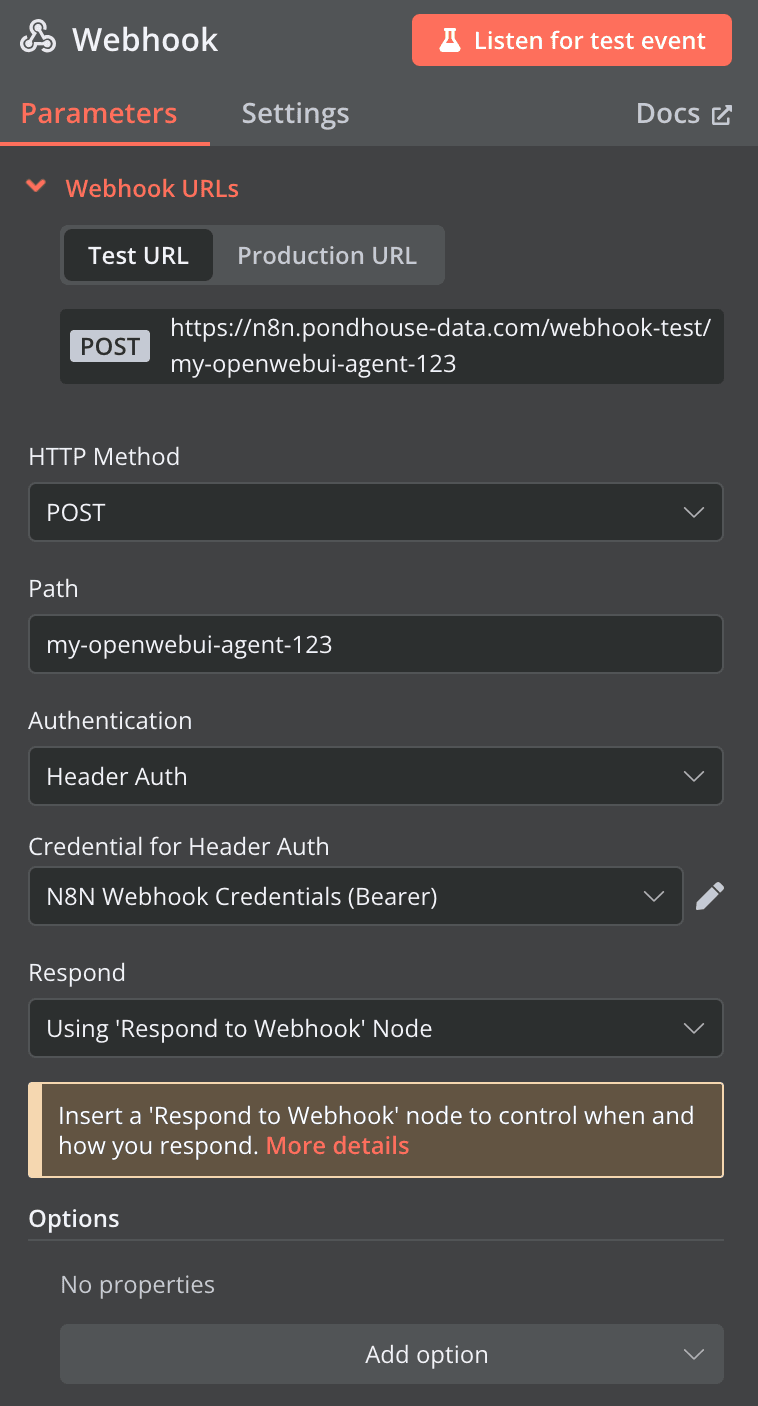Click the pencil icon to edit credentials
Image resolution: width=758 pixels, height=1406 pixels.
click(710, 896)
